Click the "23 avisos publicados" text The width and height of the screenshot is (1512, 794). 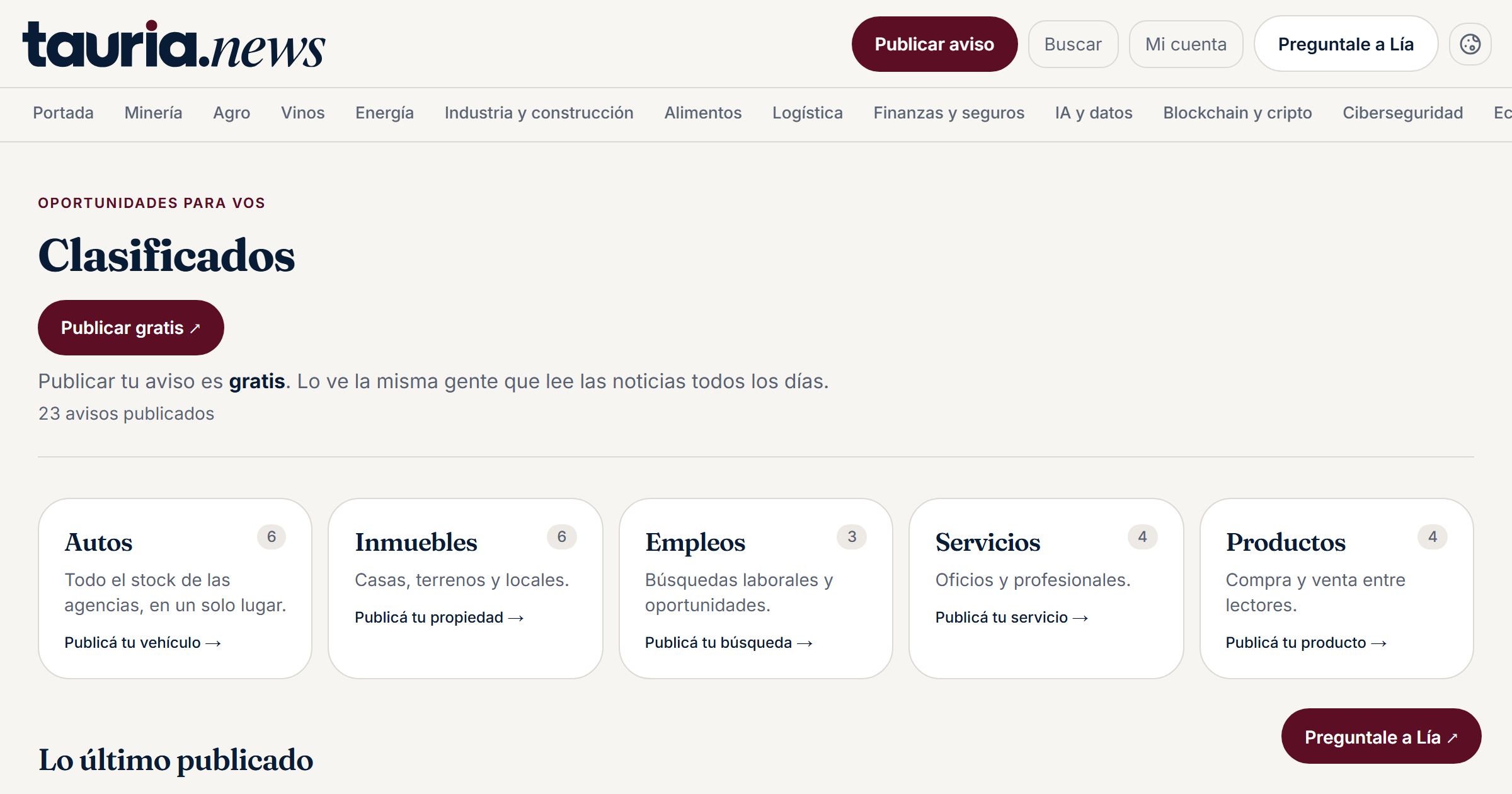[126, 413]
